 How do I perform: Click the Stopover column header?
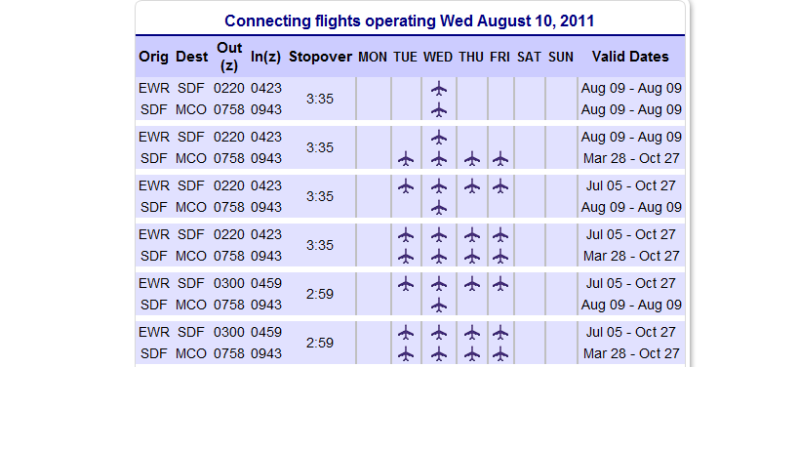320,57
